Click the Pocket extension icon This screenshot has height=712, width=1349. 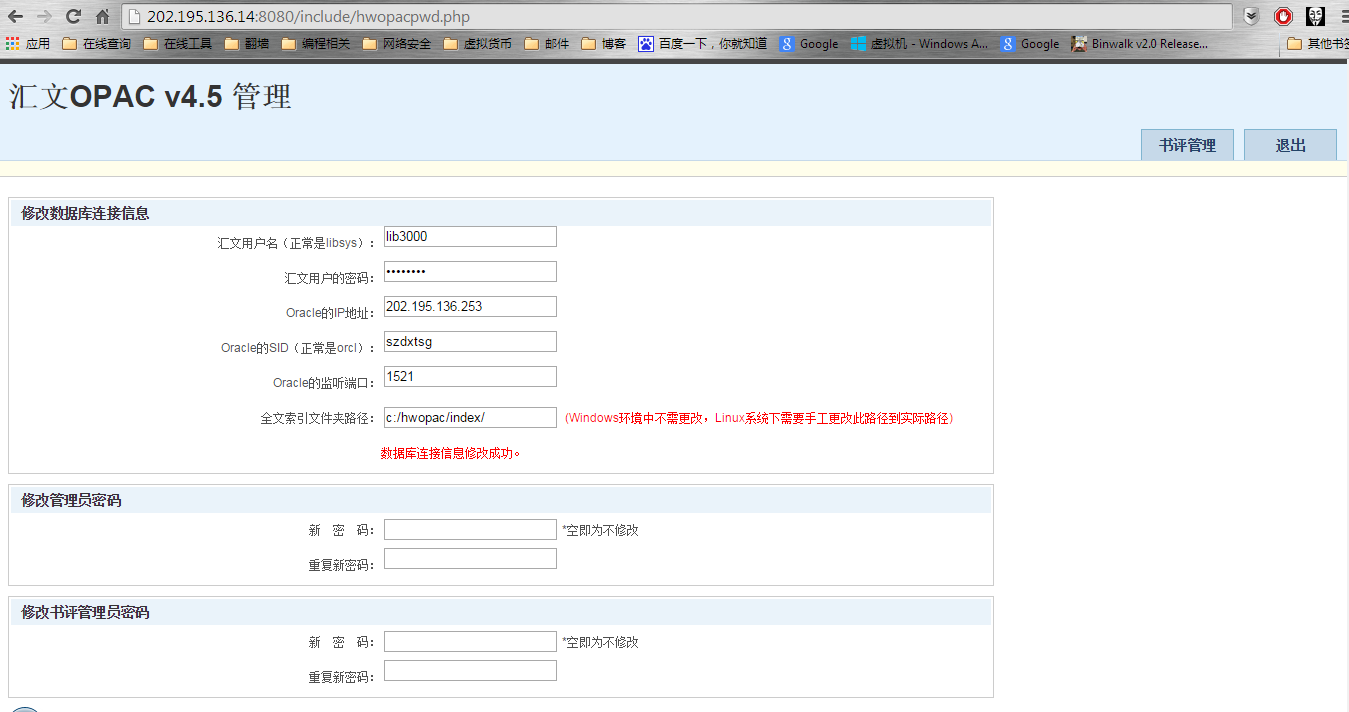[1251, 16]
